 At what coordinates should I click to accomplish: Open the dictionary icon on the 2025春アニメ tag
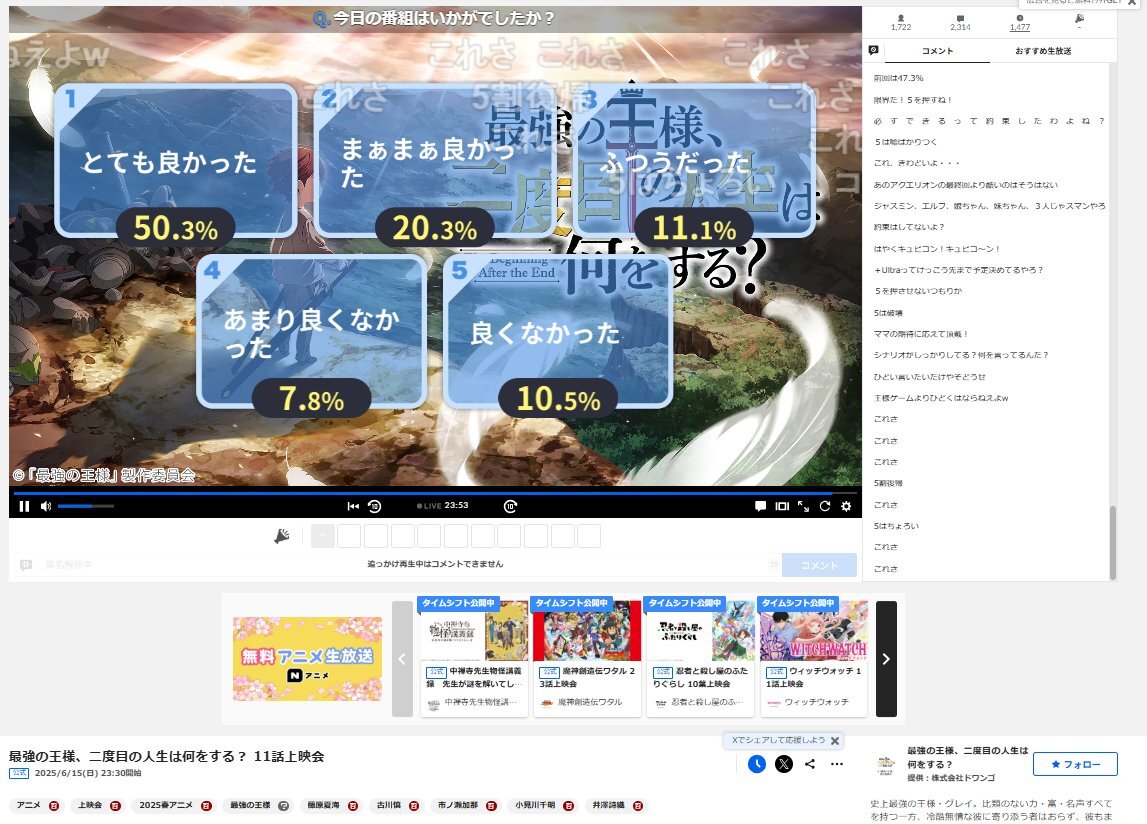[206, 806]
